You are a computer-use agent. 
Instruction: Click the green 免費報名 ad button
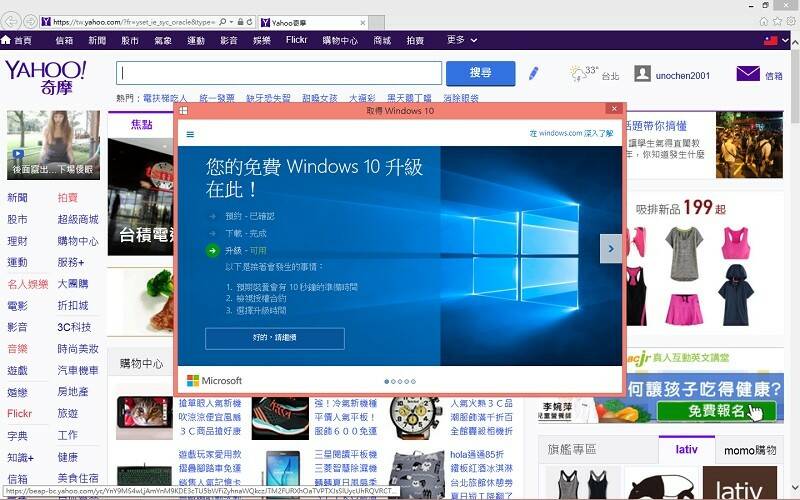tap(716, 411)
